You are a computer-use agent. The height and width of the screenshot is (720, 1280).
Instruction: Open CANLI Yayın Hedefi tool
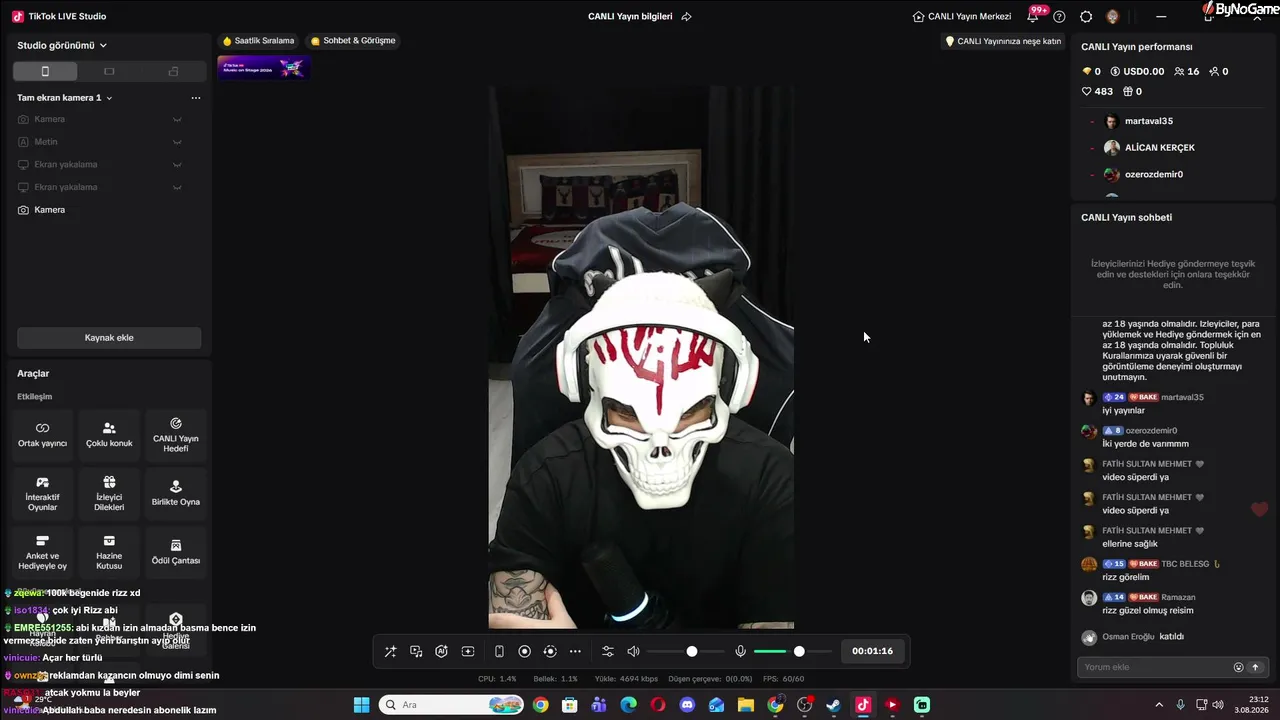[x=176, y=435]
